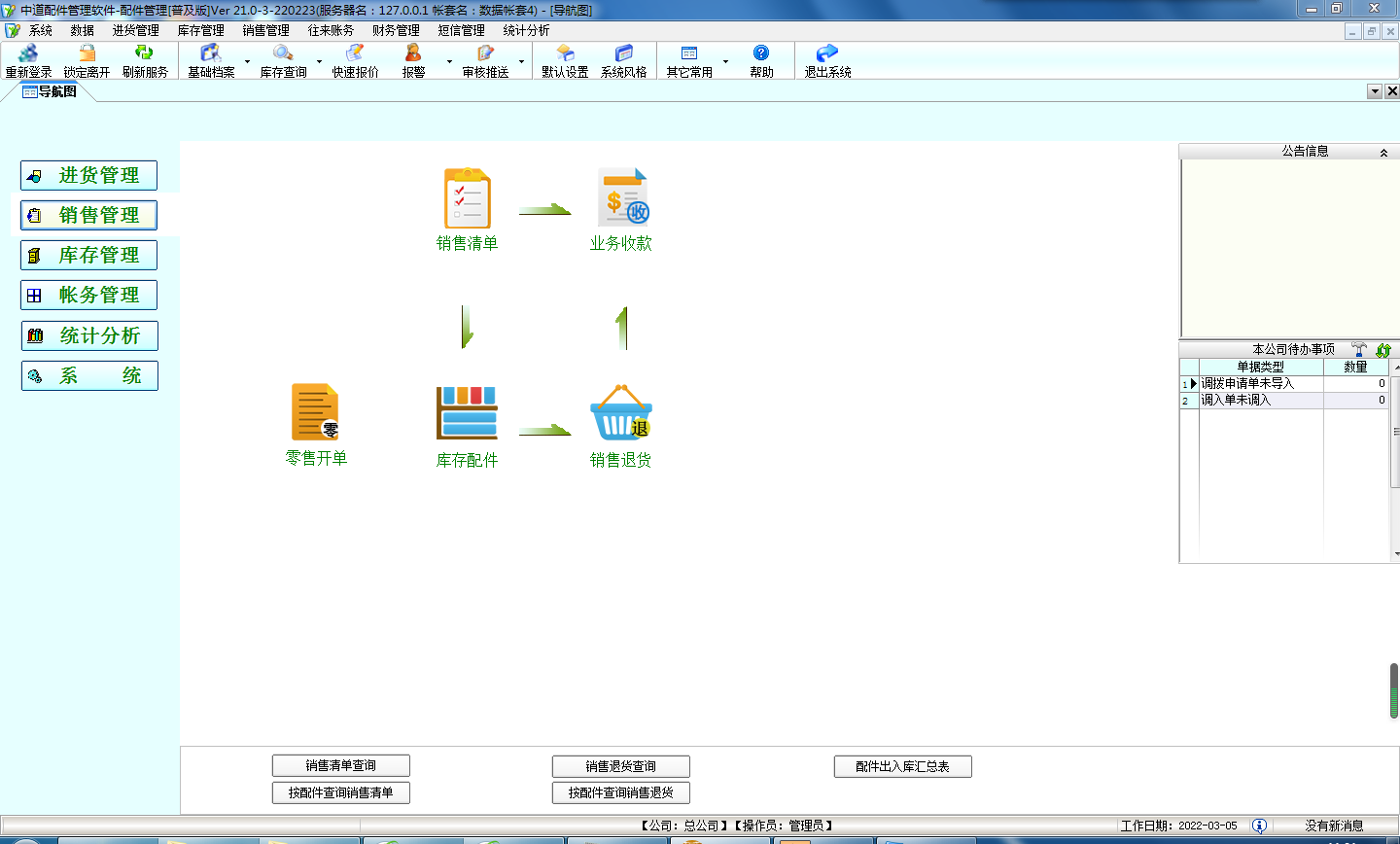The width and height of the screenshot is (1400, 844).
Task: Open the 财务管理 menu
Action: coord(396,30)
